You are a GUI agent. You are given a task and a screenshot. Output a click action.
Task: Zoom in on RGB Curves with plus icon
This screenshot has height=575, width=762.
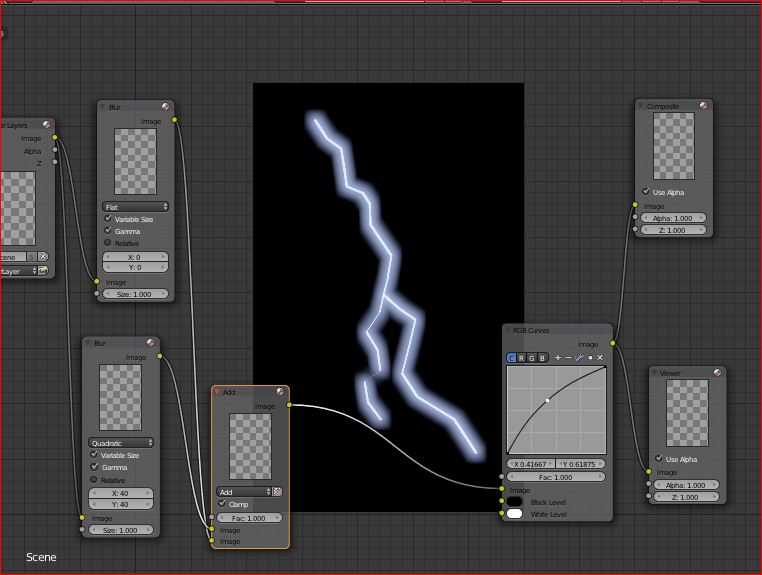click(557, 358)
